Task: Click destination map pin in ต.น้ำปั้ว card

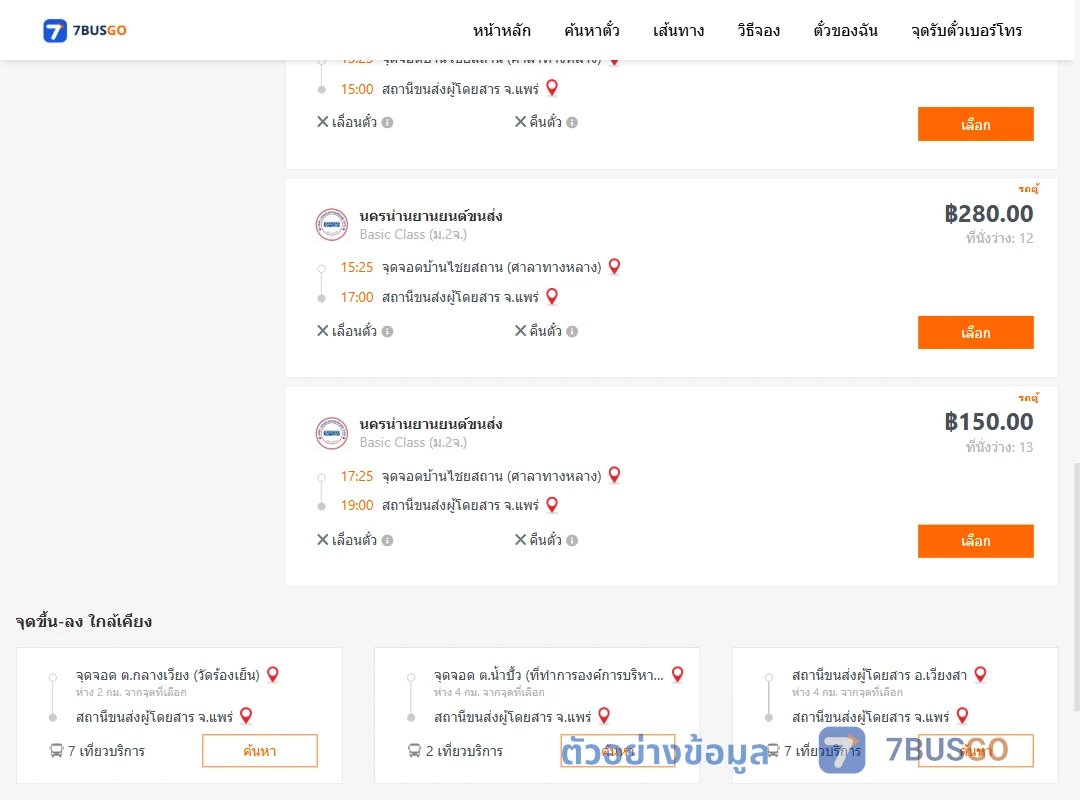Action: pos(604,716)
